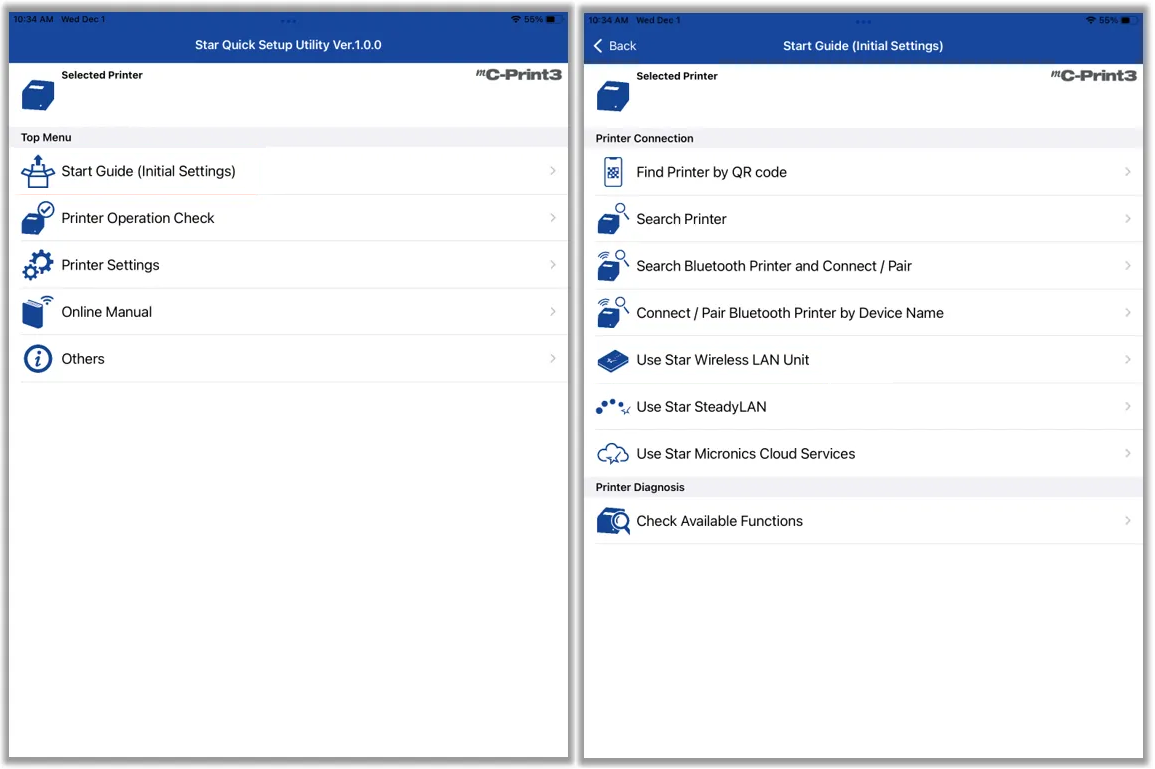
Task: Tap Start Guide (Initial Settings) header title
Action: coord(863,46)
